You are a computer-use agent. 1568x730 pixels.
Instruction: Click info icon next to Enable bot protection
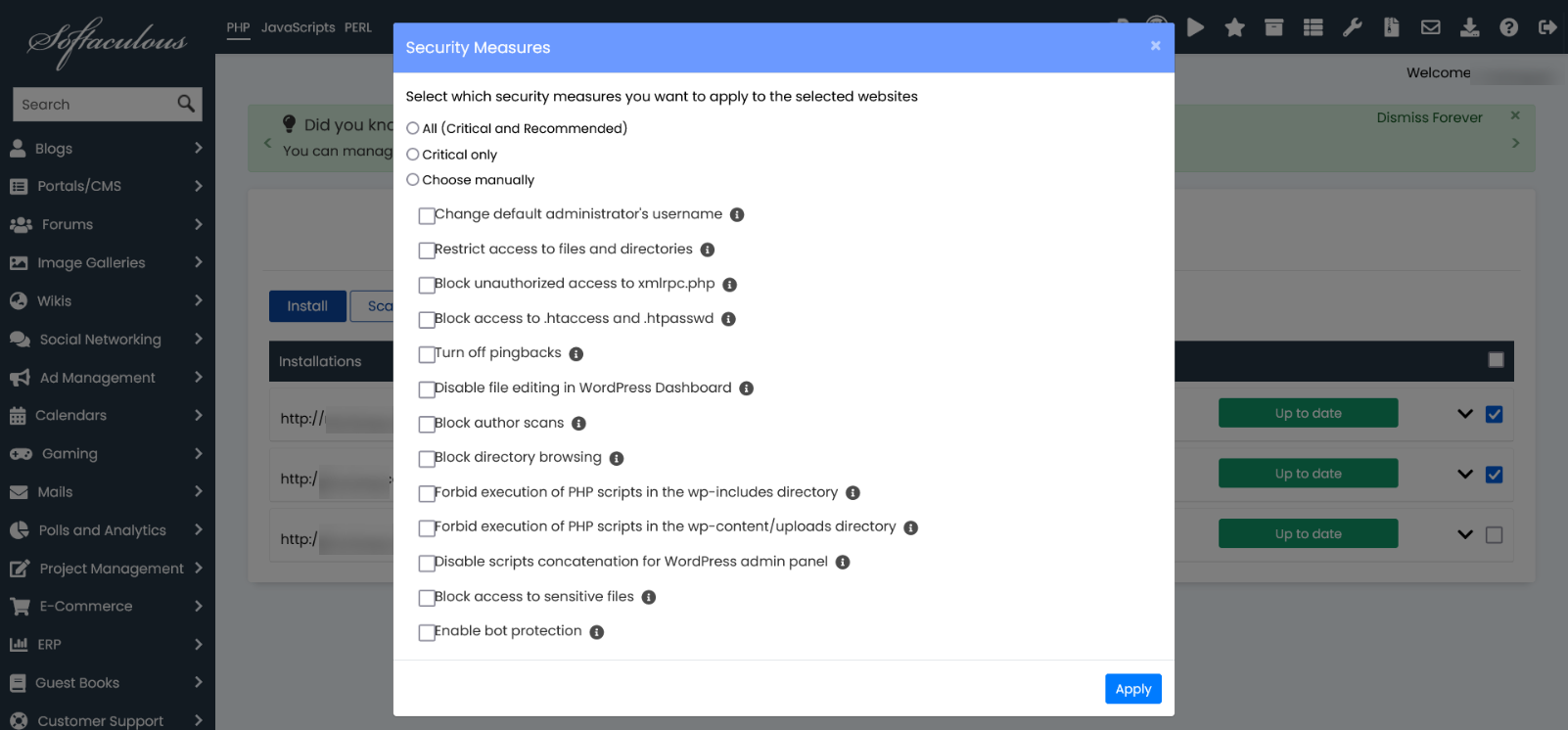coord(596,632)
